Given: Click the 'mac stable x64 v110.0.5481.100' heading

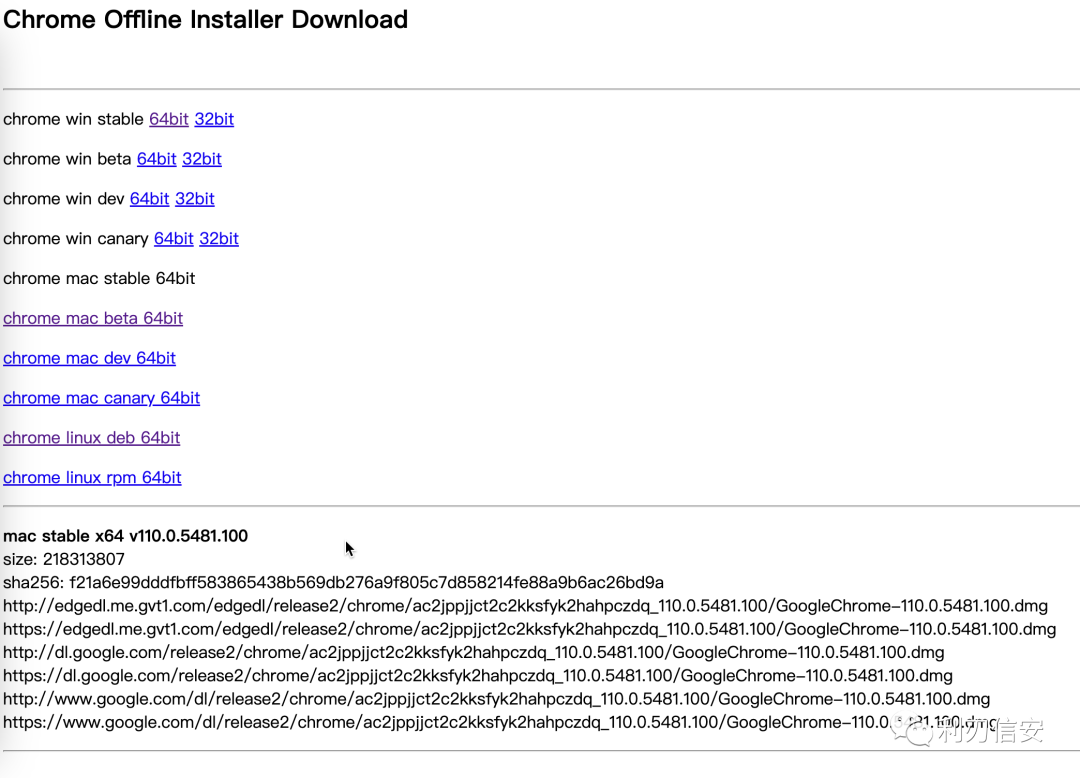Looking at the screenshot, I should click(125, 536).
